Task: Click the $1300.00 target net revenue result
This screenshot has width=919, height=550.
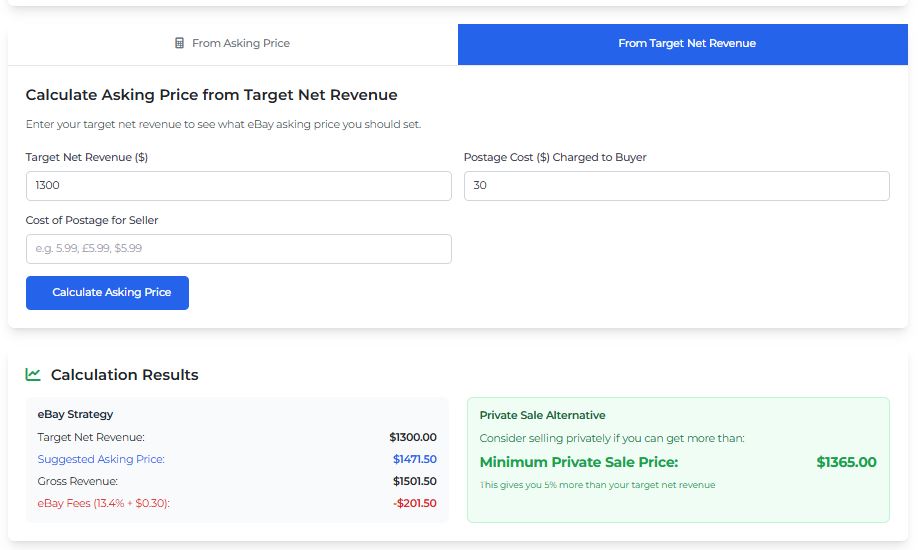Action: pos(413,437)
